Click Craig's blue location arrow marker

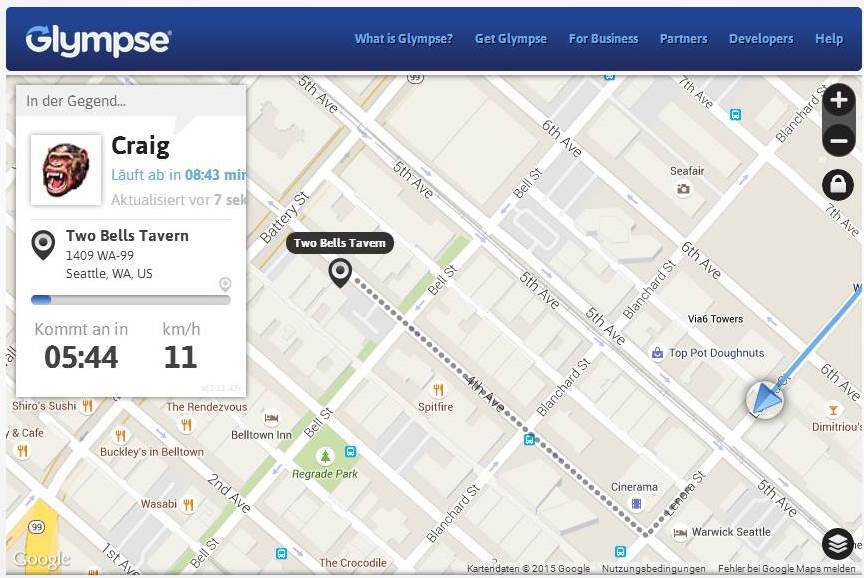(x=765, y=400)
